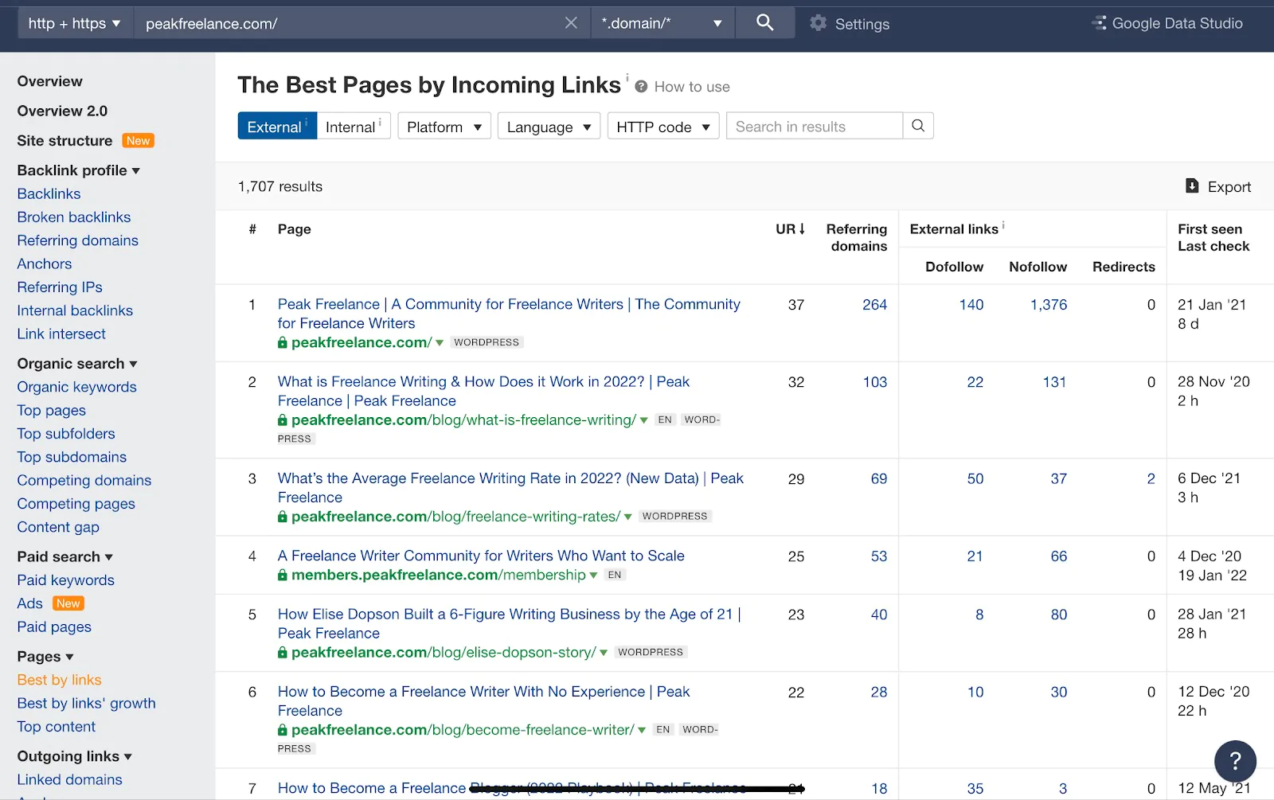
Task: Click the lock icon beside peakfreelance.com/ homepage URL
Action: [283, 343]
